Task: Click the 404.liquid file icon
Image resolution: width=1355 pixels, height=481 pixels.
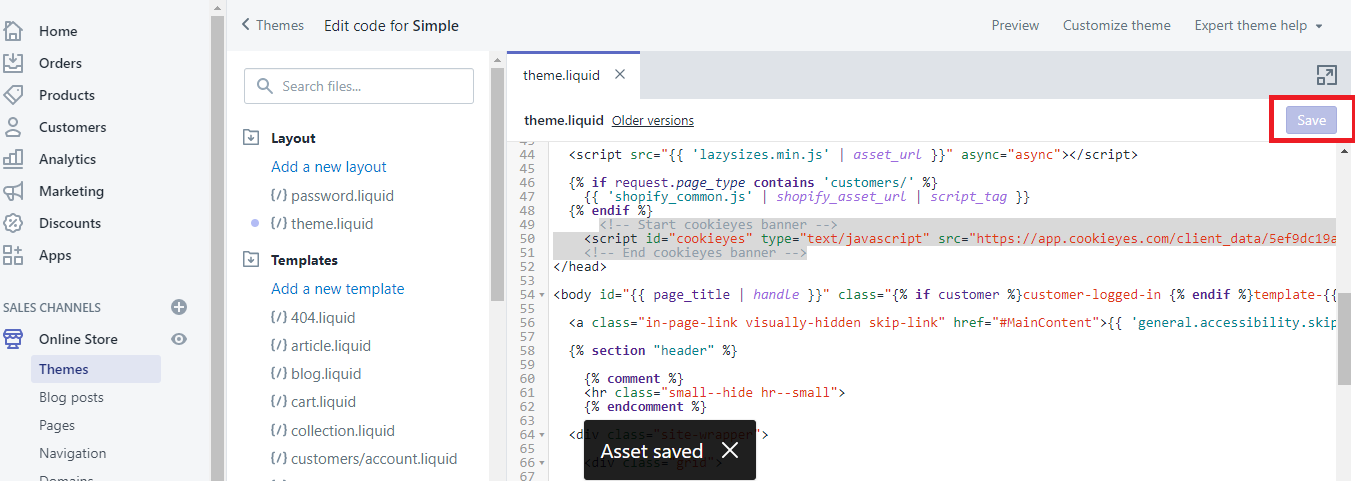Action: pyautogui.click(x=279, y=317)
